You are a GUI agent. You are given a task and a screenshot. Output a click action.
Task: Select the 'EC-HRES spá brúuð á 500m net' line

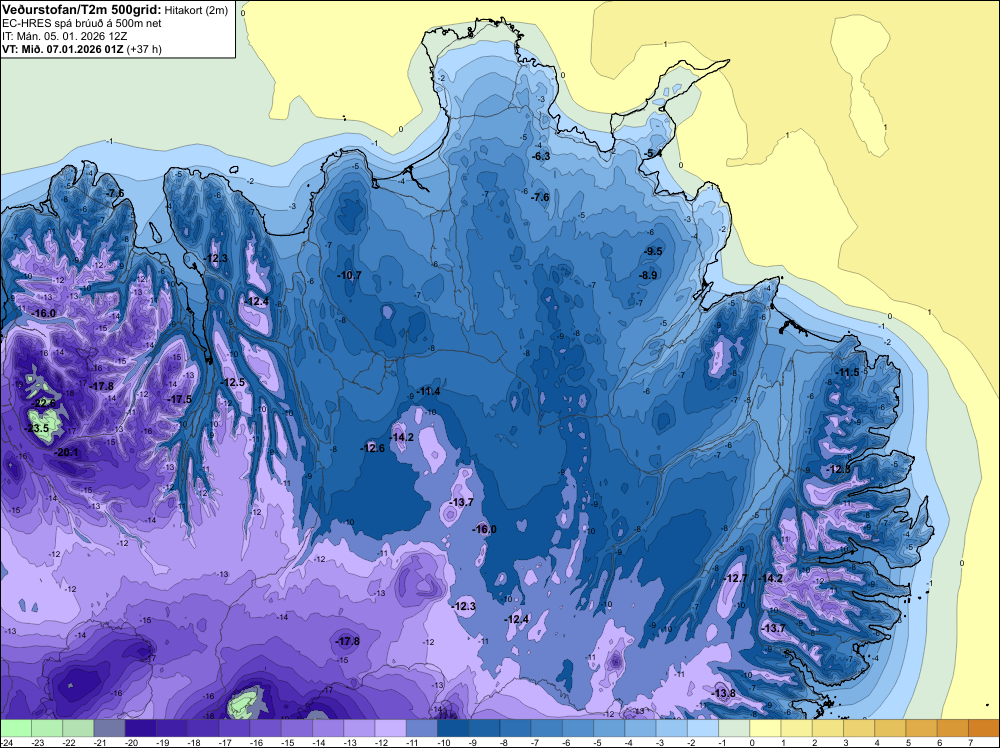(x=82, y=24)
